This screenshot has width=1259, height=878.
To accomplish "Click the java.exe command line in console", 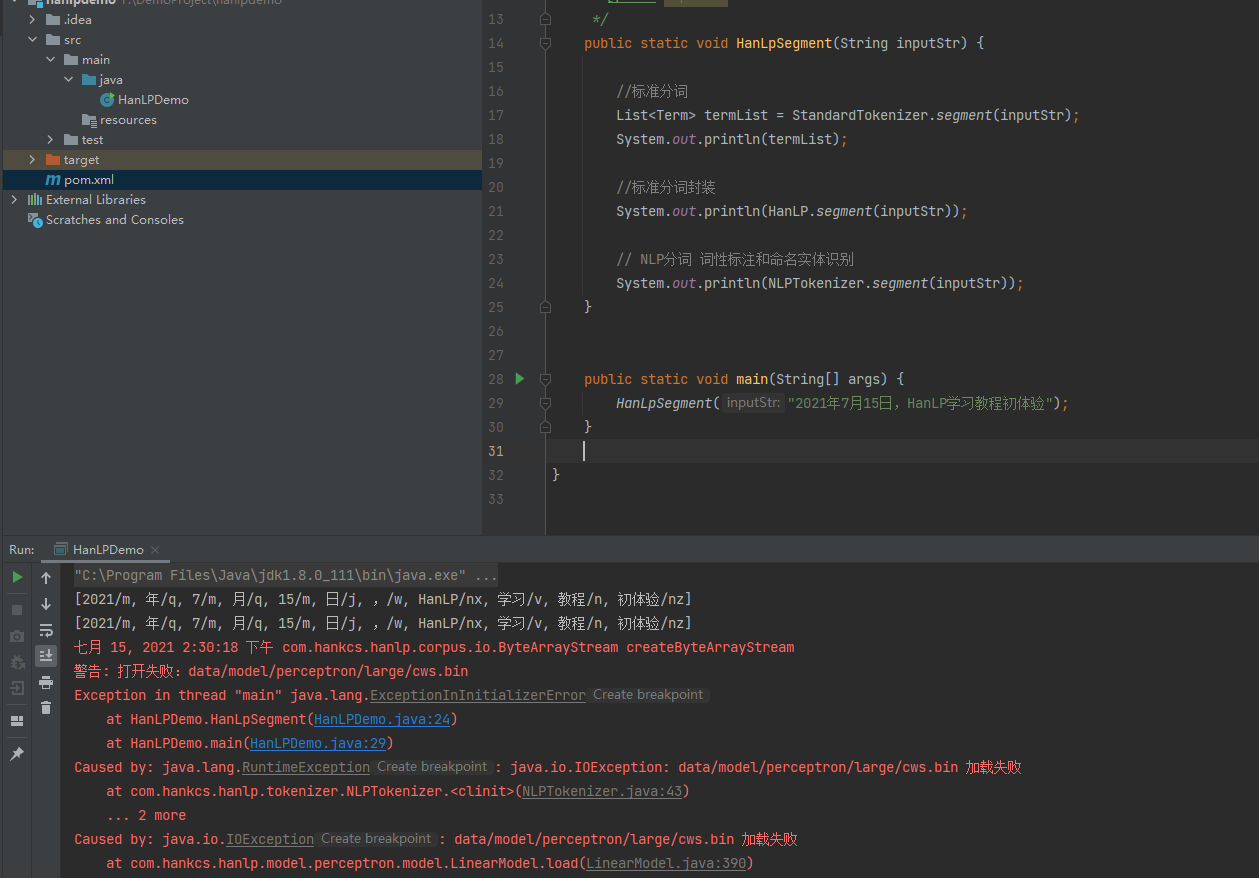I will (x=286, y=575).
